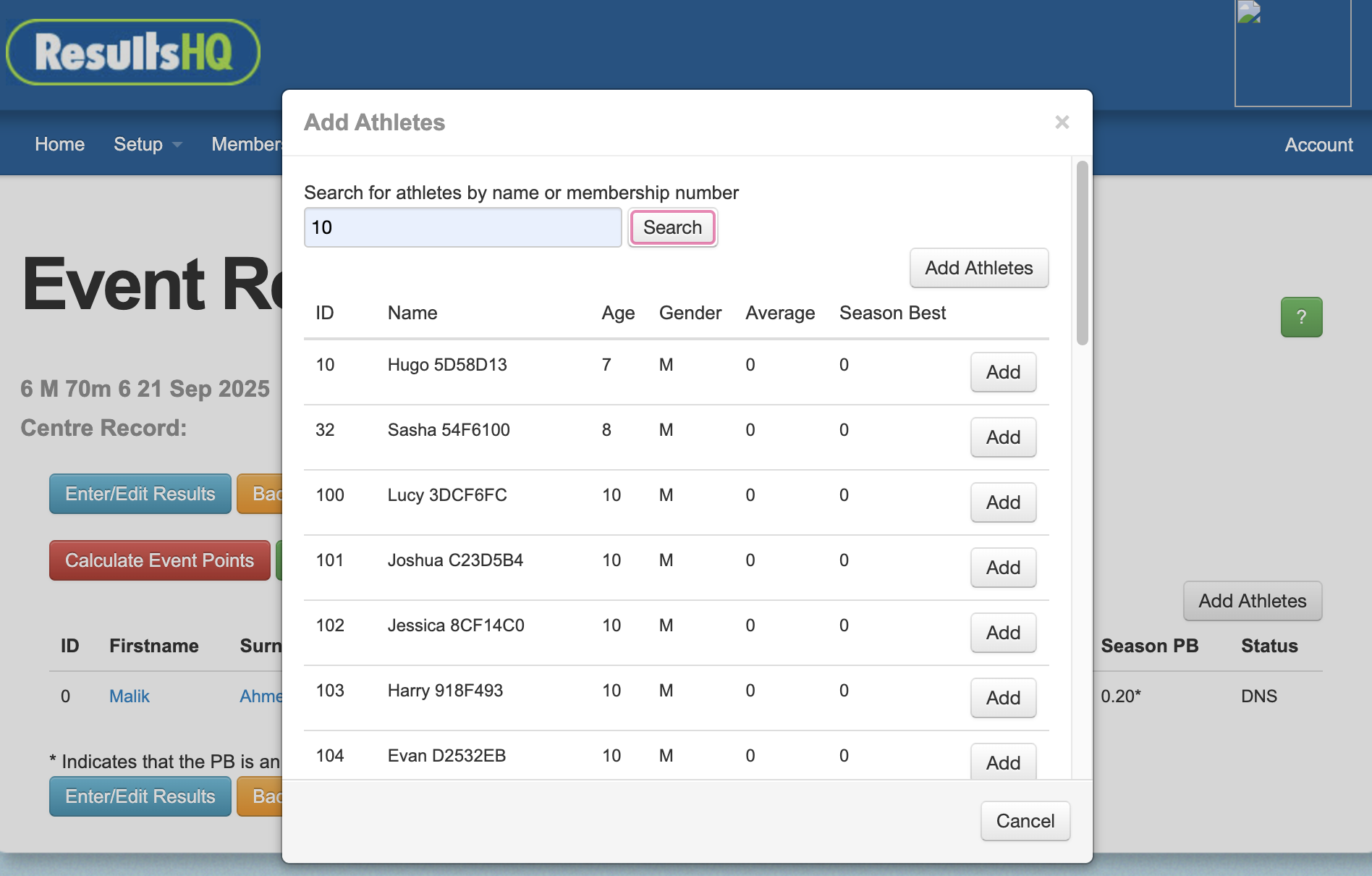Click the Name column header in dialog

tap(412, 313)
